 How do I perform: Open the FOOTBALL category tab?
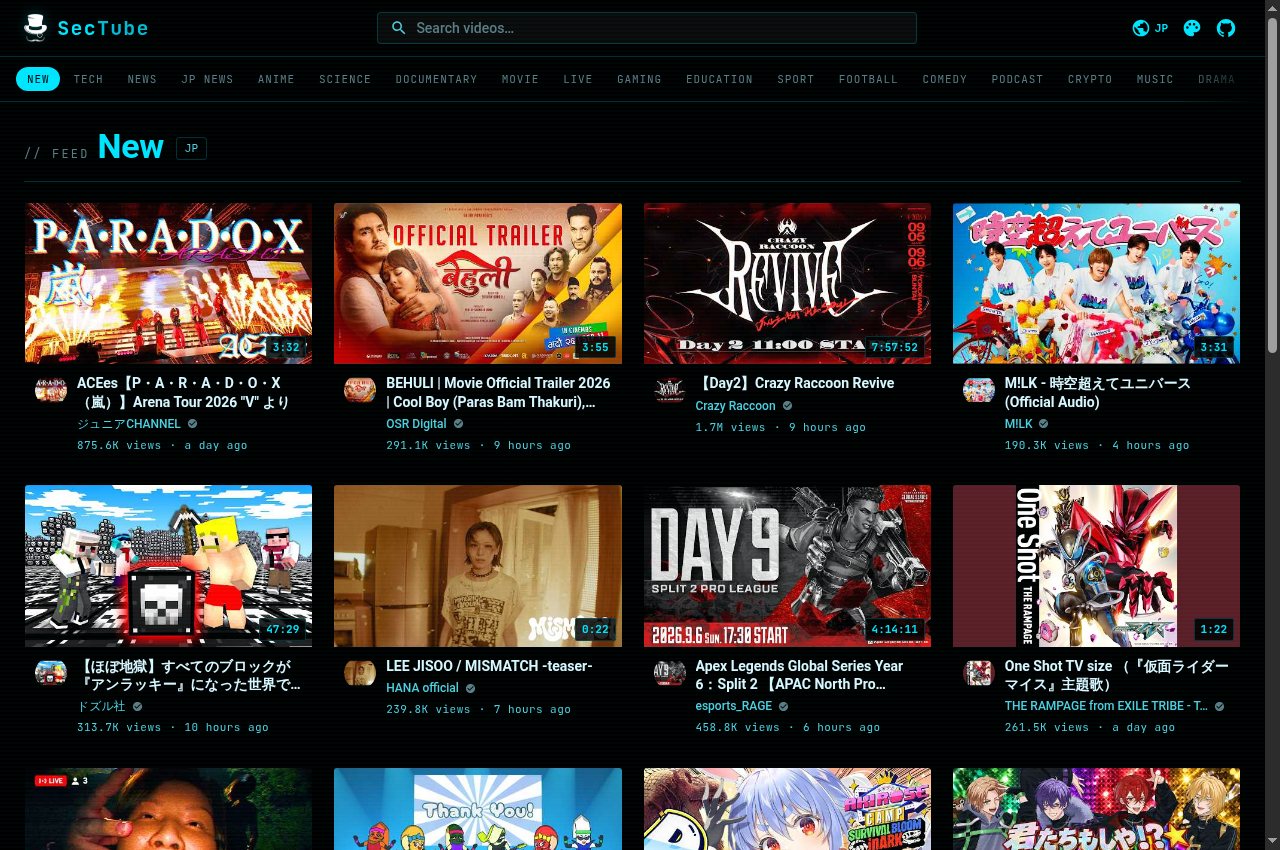[868, 79]
